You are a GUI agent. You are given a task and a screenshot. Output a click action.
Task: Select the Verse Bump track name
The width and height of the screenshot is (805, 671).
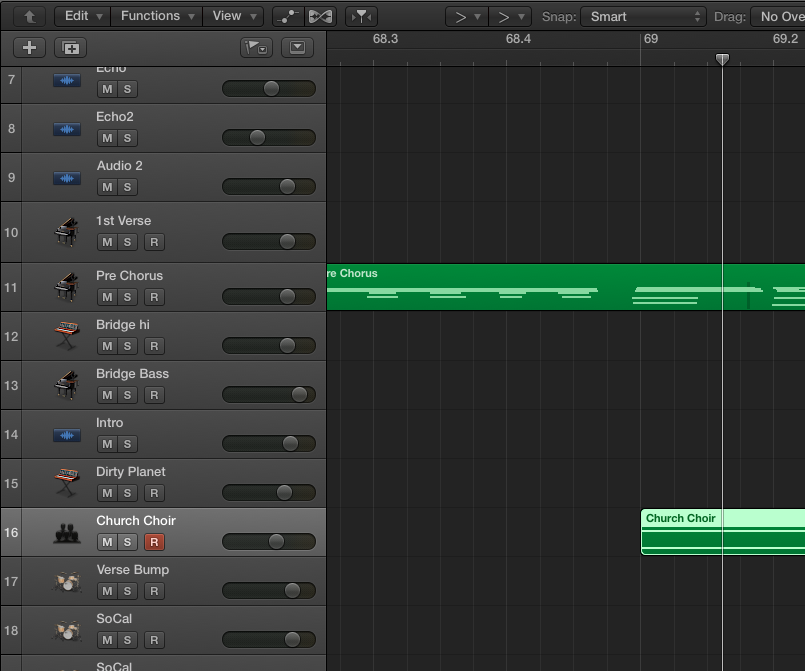click(x=133, y=570)
